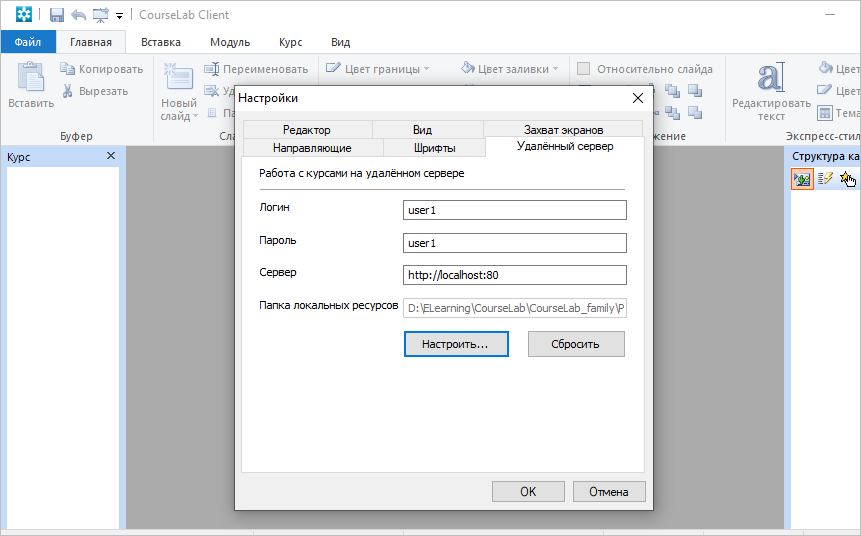
Task: Expand the Цвет заливки dropdown arrow
Action: (555, 69)
